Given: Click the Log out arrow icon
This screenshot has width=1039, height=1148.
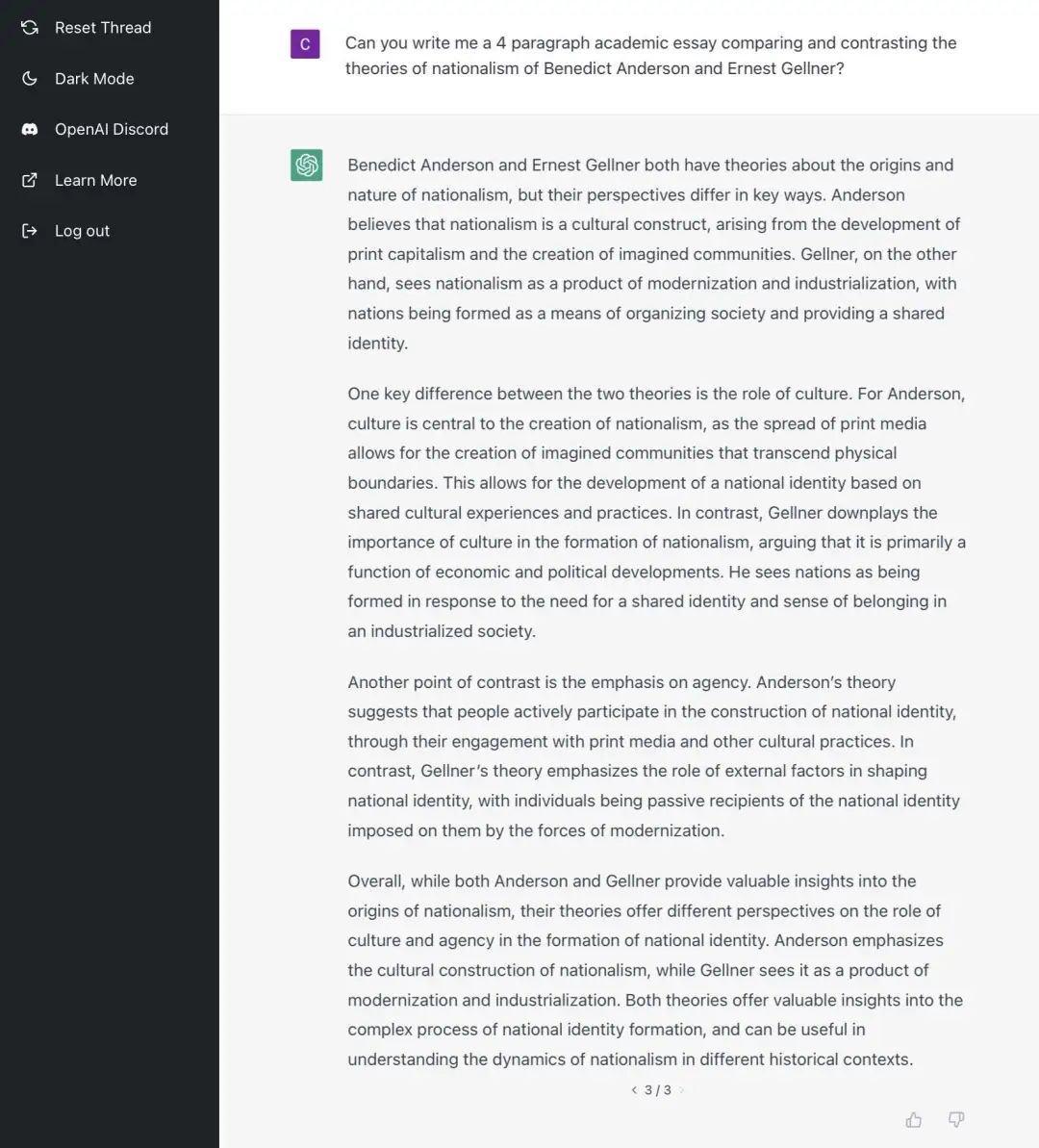Looking at the screenshot, I should click(30, 231).
